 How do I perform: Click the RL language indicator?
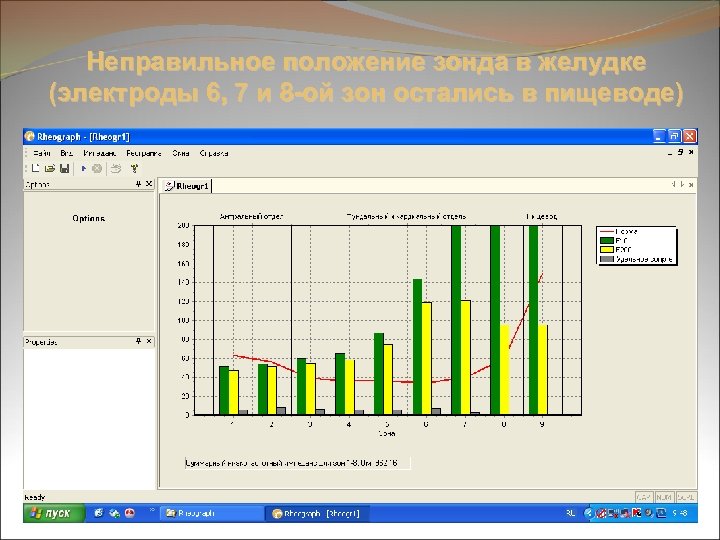[x=570, y=513]
